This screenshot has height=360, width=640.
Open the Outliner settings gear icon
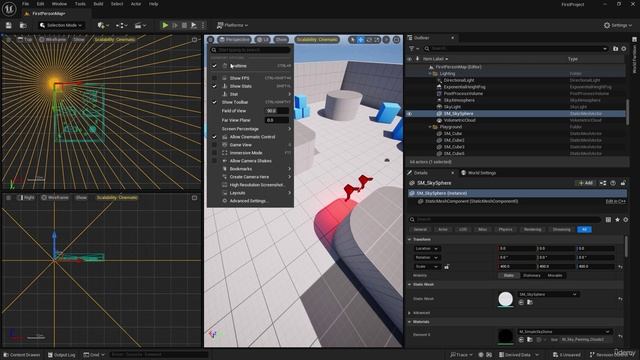pyautogui.click(x=624, y=49)
